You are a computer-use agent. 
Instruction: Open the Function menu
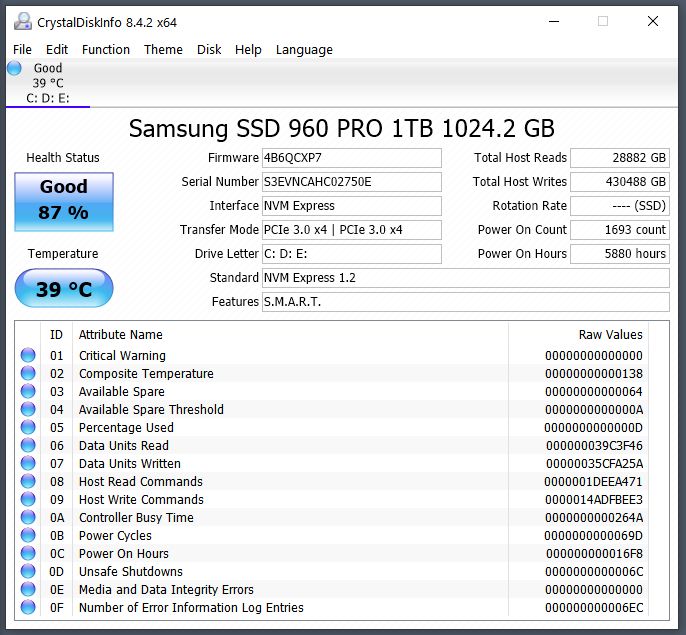[x=106, y=49]
